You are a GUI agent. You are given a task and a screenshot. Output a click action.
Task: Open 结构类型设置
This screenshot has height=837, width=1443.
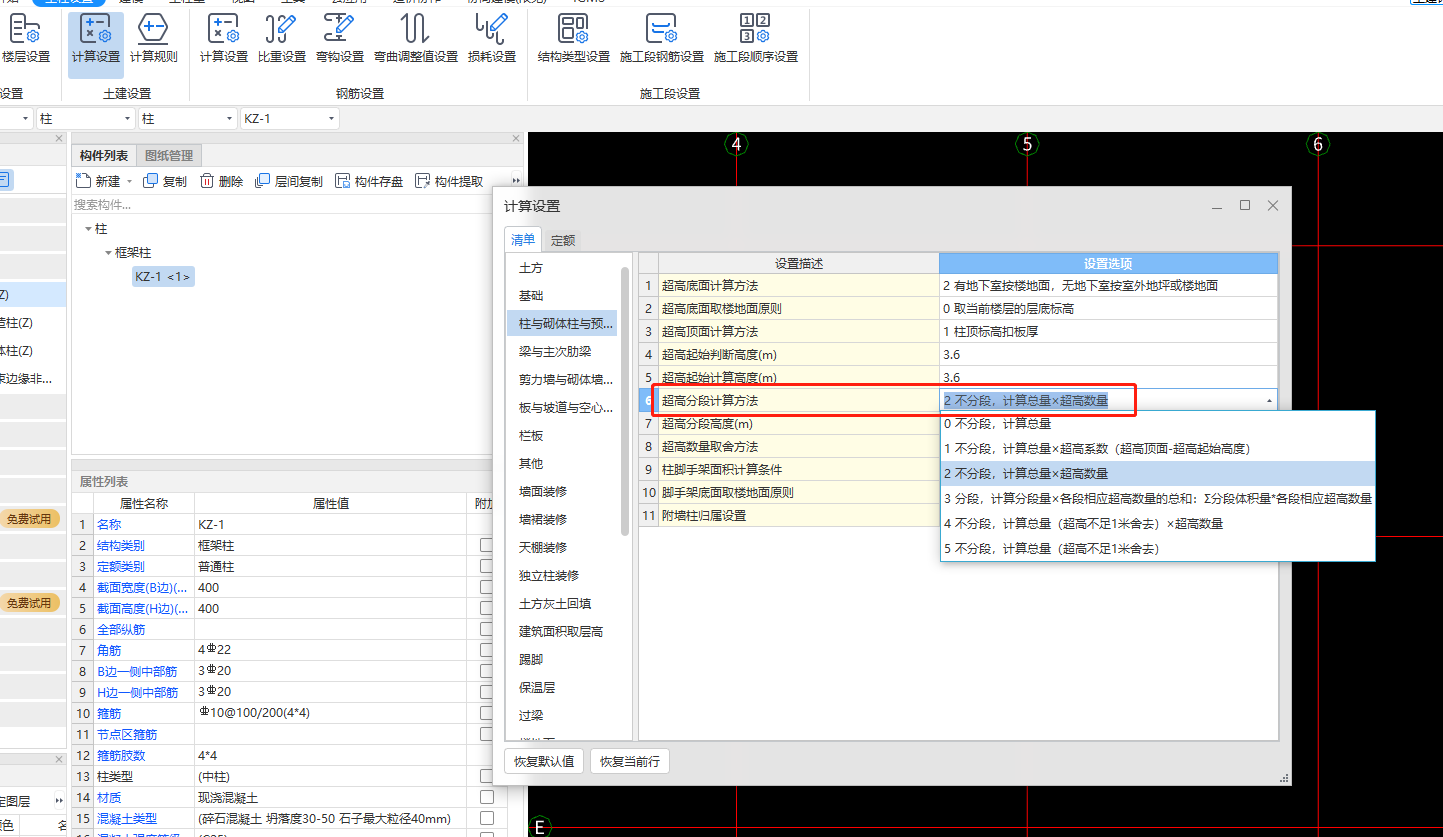pyautogui.click(x=574, y=40)
